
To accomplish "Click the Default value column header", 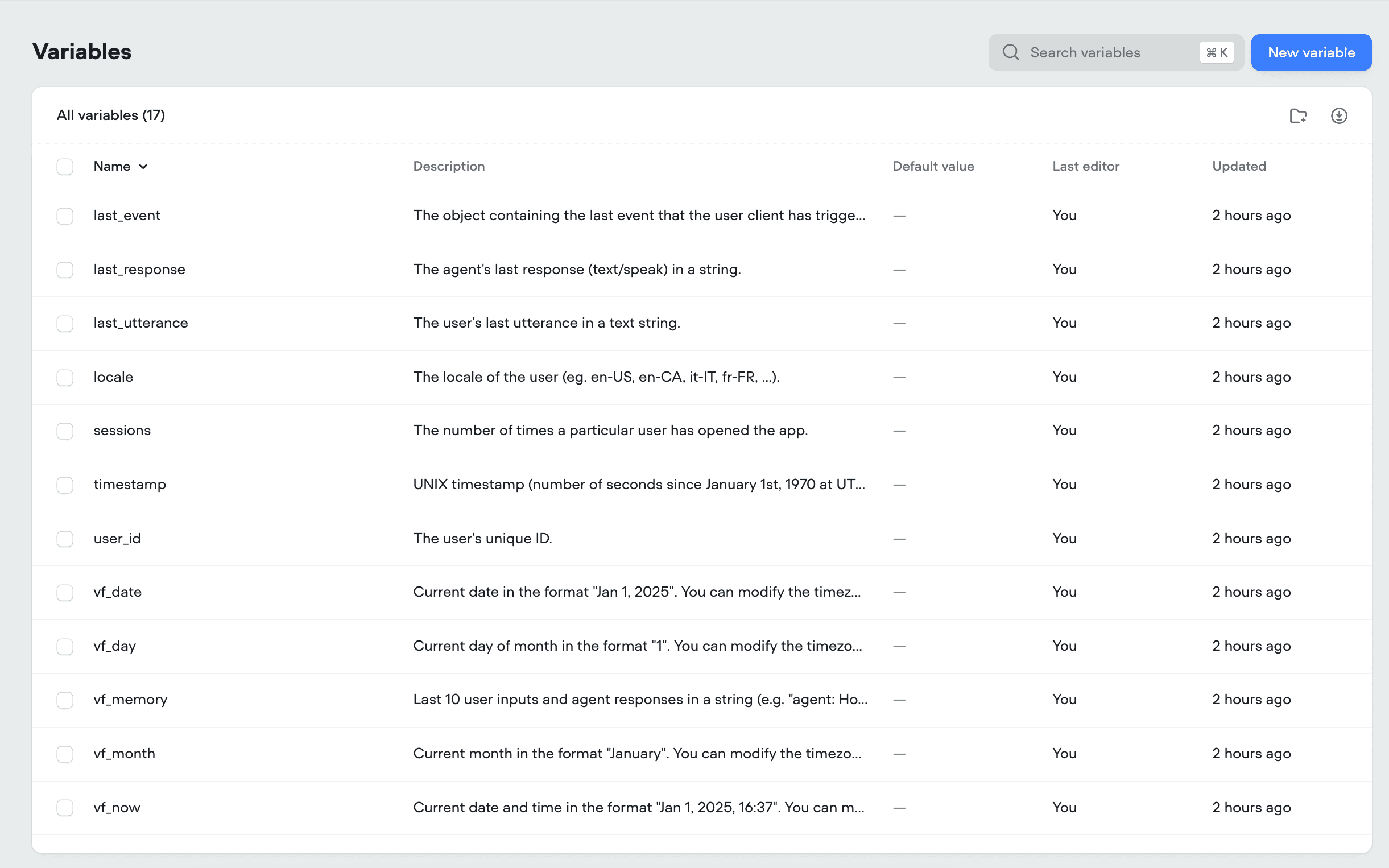I will pos(933,166).
